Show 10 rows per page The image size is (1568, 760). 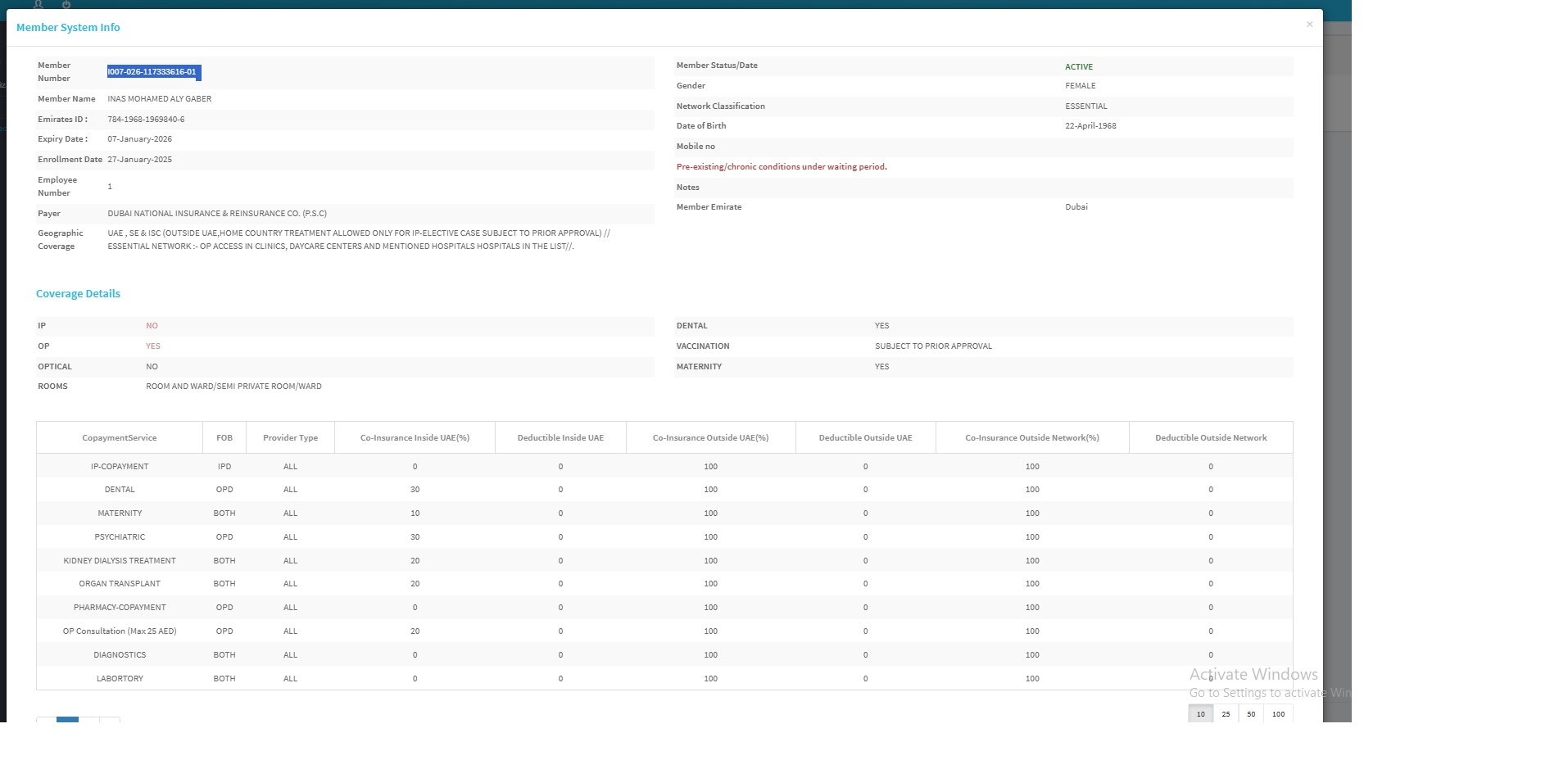(x=1200, y=714)
